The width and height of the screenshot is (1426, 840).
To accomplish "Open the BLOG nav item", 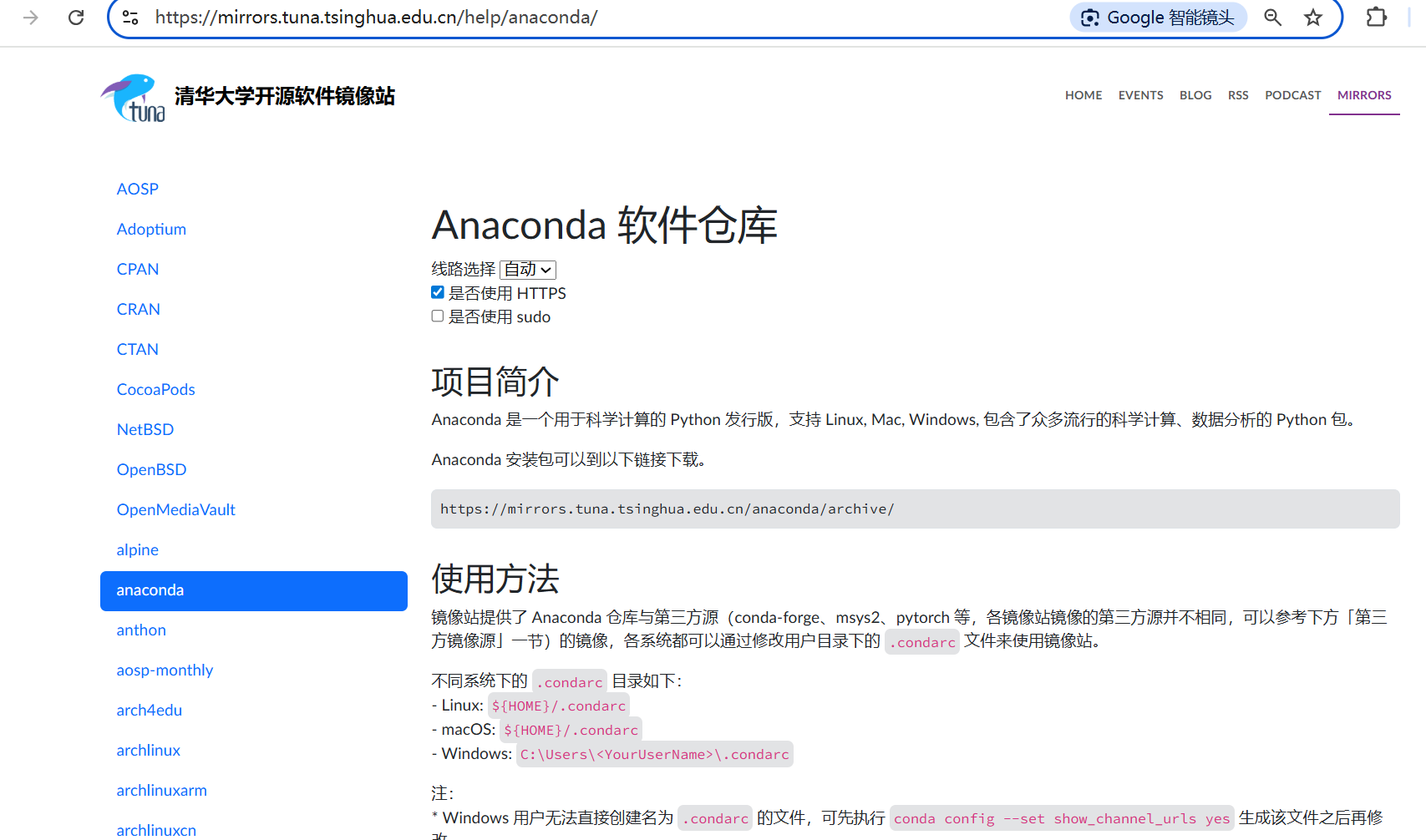I will pyautogui.click(x=1195, y=95).
